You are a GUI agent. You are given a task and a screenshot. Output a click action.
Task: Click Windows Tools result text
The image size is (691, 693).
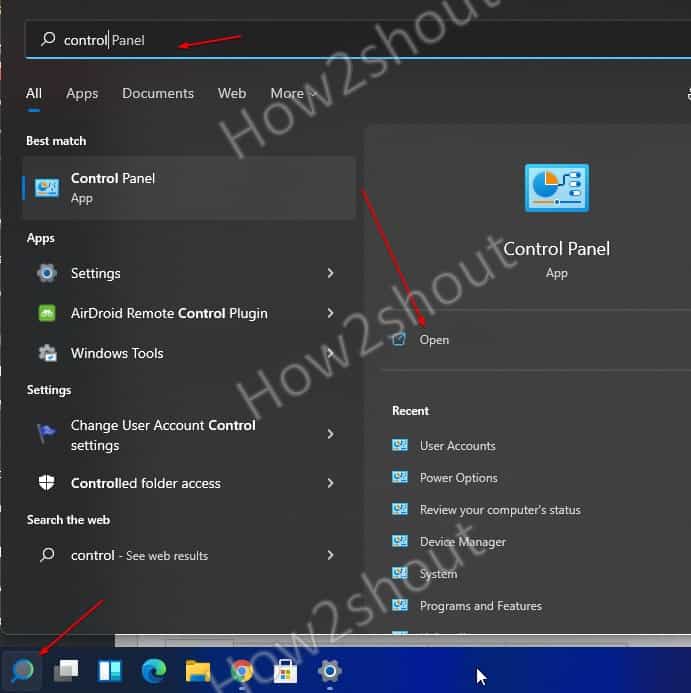117,353
